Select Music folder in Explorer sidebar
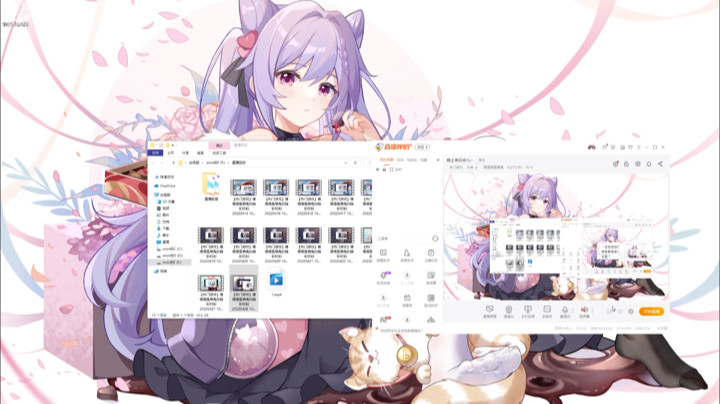 [163, 235]
